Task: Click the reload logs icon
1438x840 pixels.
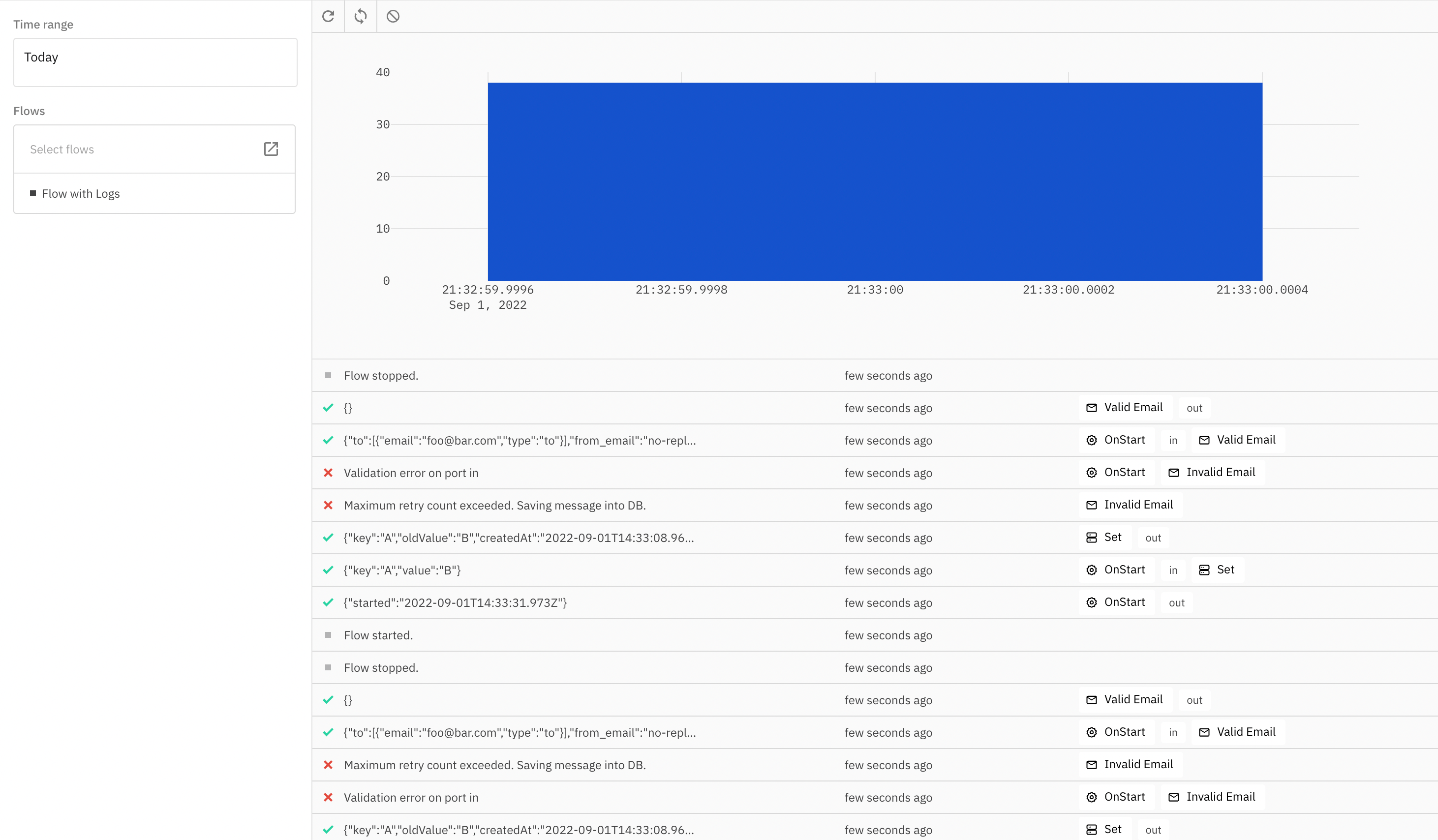Action: [328, 16]
